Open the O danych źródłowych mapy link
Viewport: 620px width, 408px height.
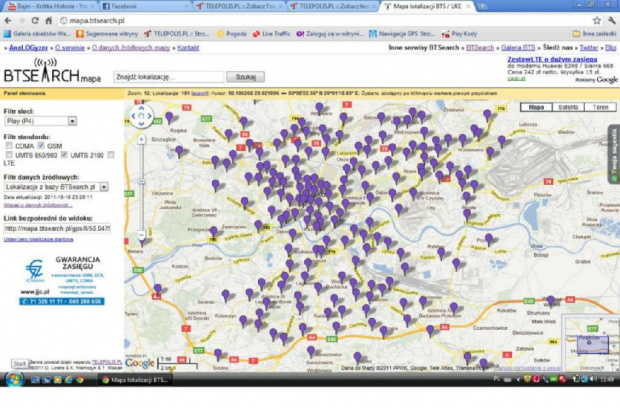(x=131, y=47)
